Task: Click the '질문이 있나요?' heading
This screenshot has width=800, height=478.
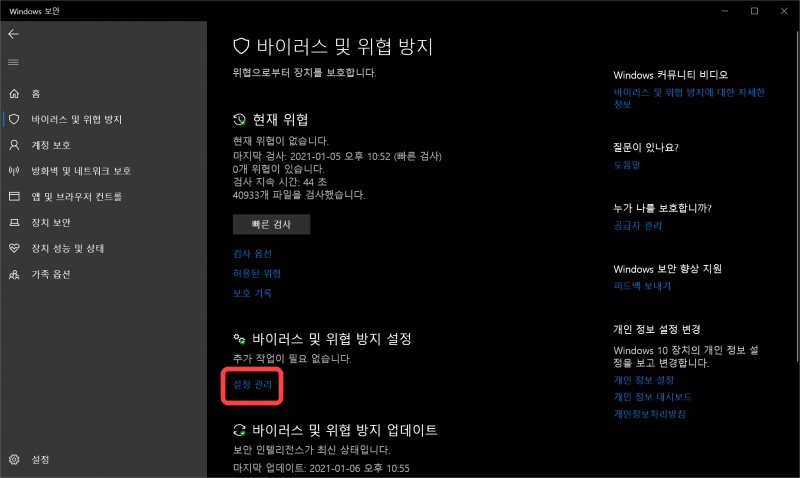Action: [645, 147]
